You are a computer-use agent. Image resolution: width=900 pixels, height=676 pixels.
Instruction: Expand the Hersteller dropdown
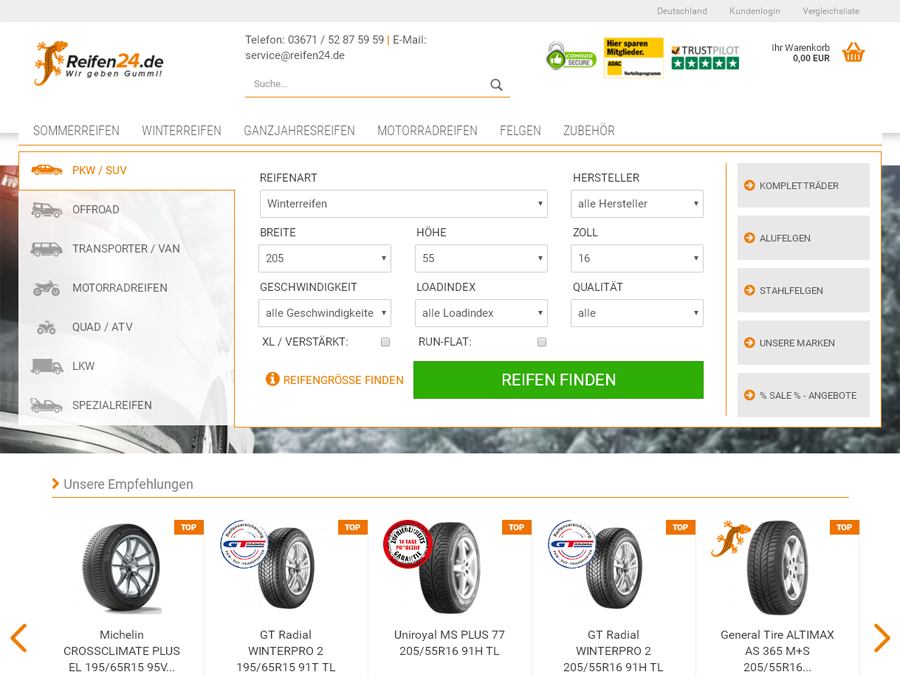(x=637, y=204)
